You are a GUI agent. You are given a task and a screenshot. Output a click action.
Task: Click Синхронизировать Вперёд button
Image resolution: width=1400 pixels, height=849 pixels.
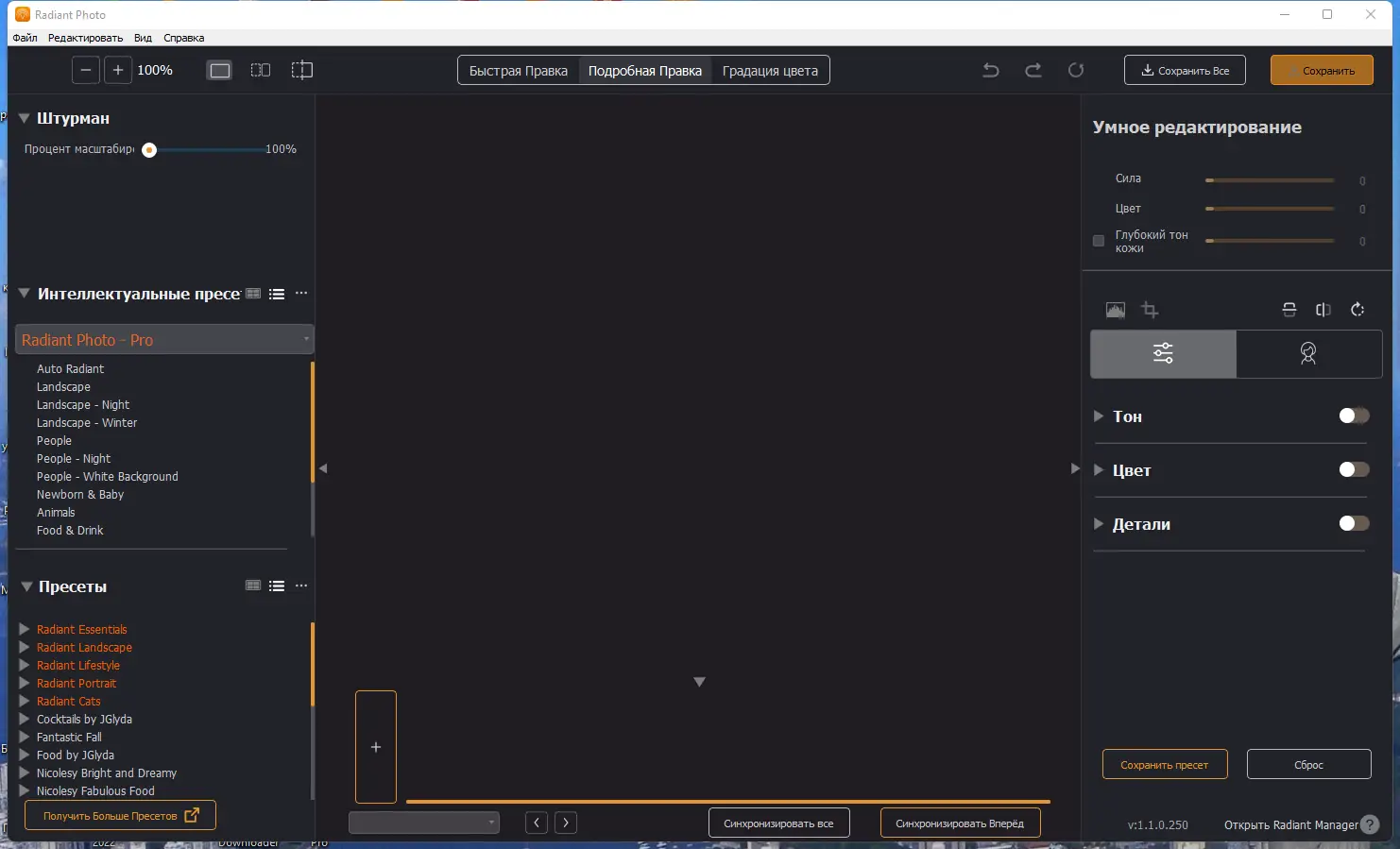960,823
